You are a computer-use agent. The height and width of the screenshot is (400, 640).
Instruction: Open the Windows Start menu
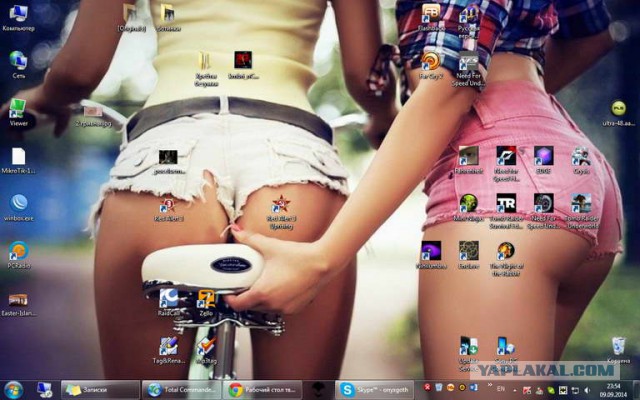(x=13, y=390)
